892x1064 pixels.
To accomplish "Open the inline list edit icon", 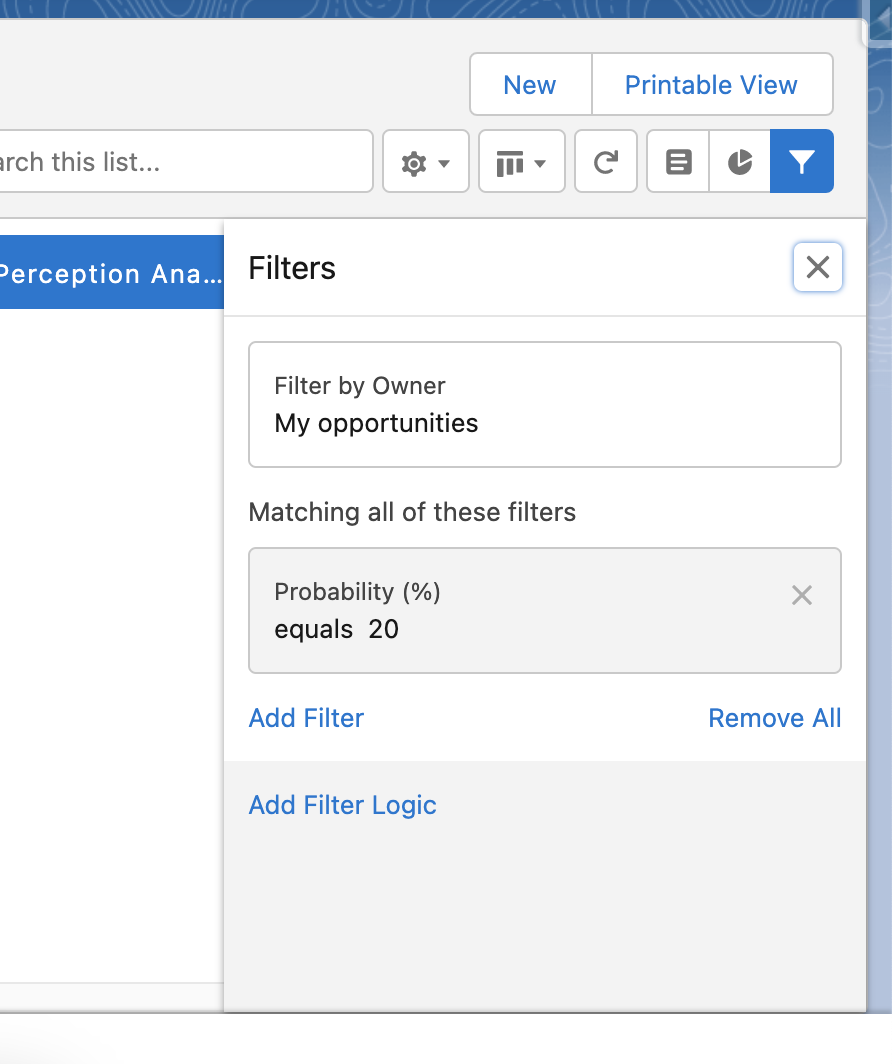I will pyautogui.click(x=679, y=162).
